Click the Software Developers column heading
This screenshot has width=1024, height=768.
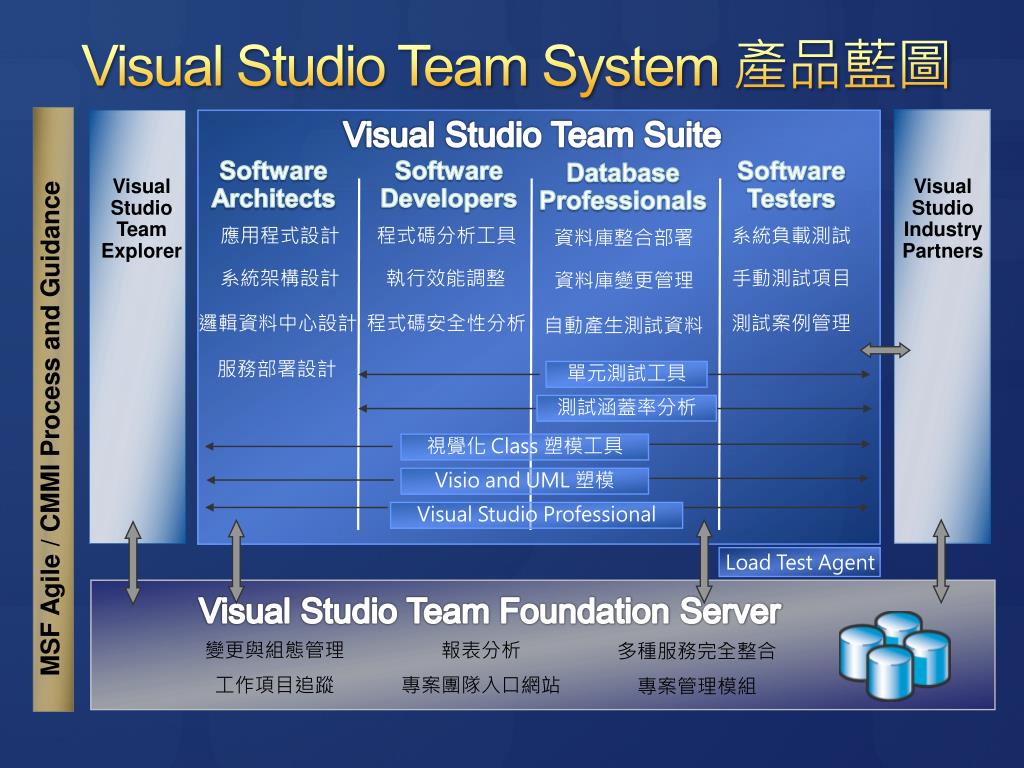(x=448, y=185)
